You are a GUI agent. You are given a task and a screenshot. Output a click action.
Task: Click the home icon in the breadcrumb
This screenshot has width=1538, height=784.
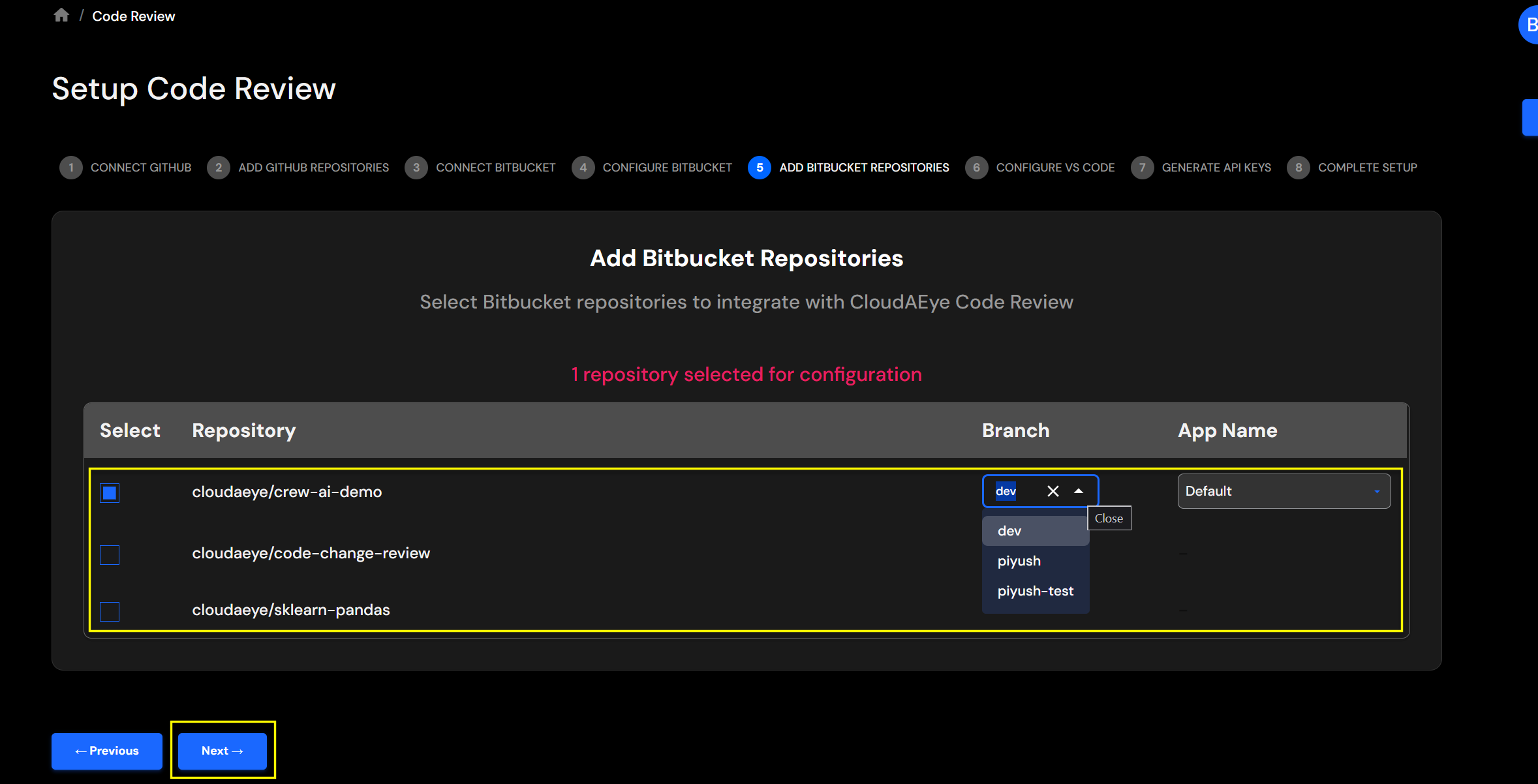pyautogui.click(x=61, y=14)
